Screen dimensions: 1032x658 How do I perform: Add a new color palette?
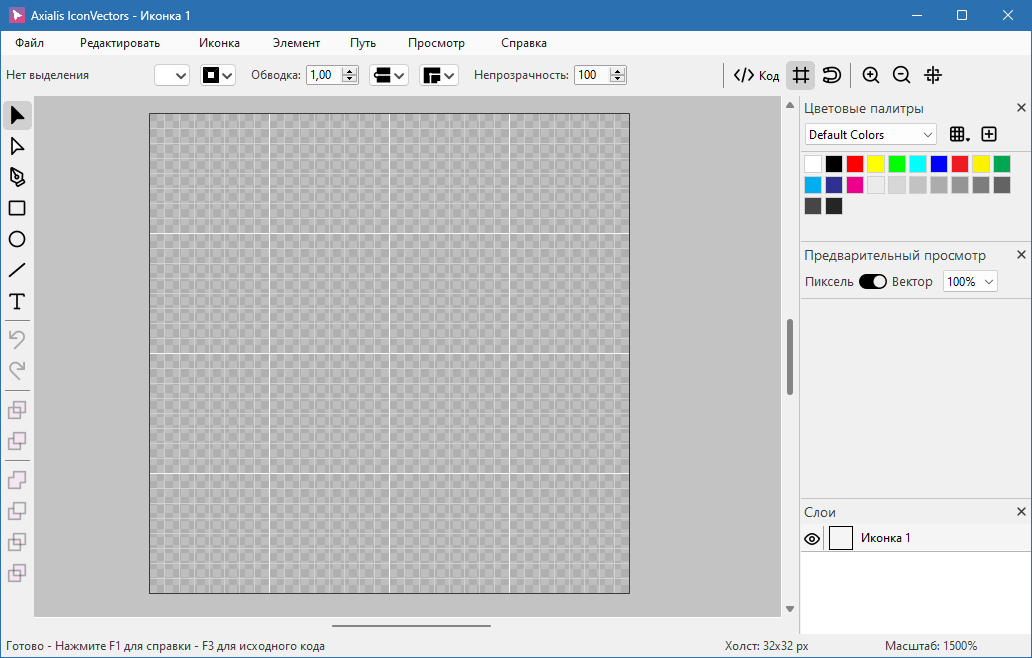click(989, 134)
